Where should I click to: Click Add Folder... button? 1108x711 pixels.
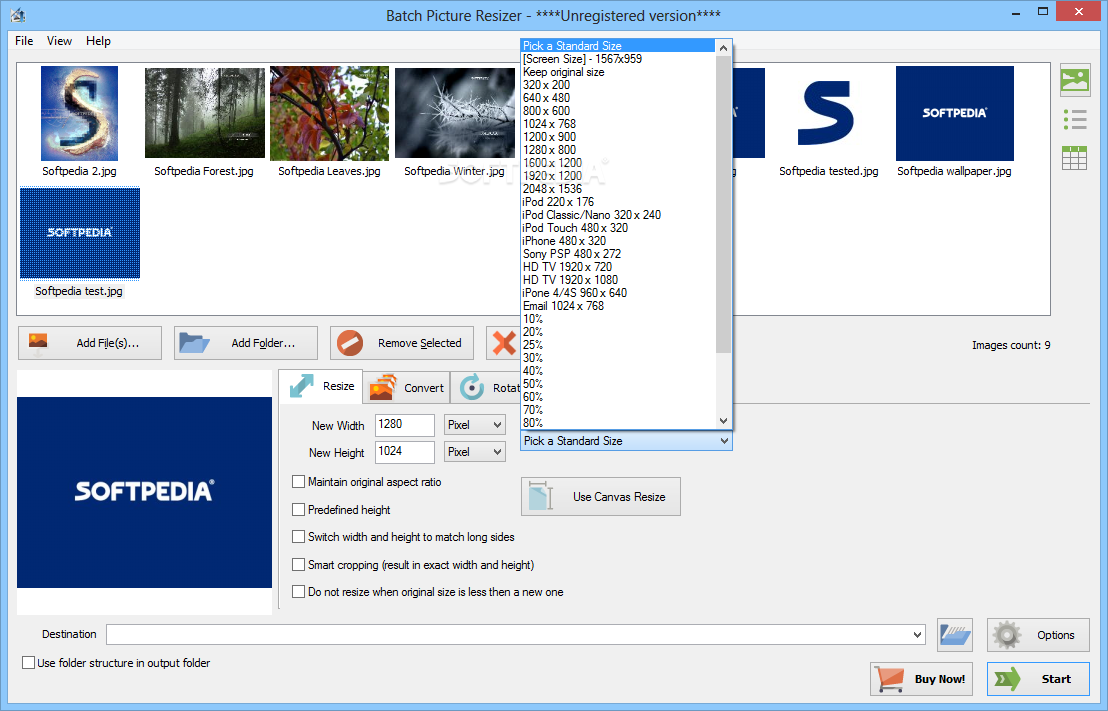click(x=246, y=343)
